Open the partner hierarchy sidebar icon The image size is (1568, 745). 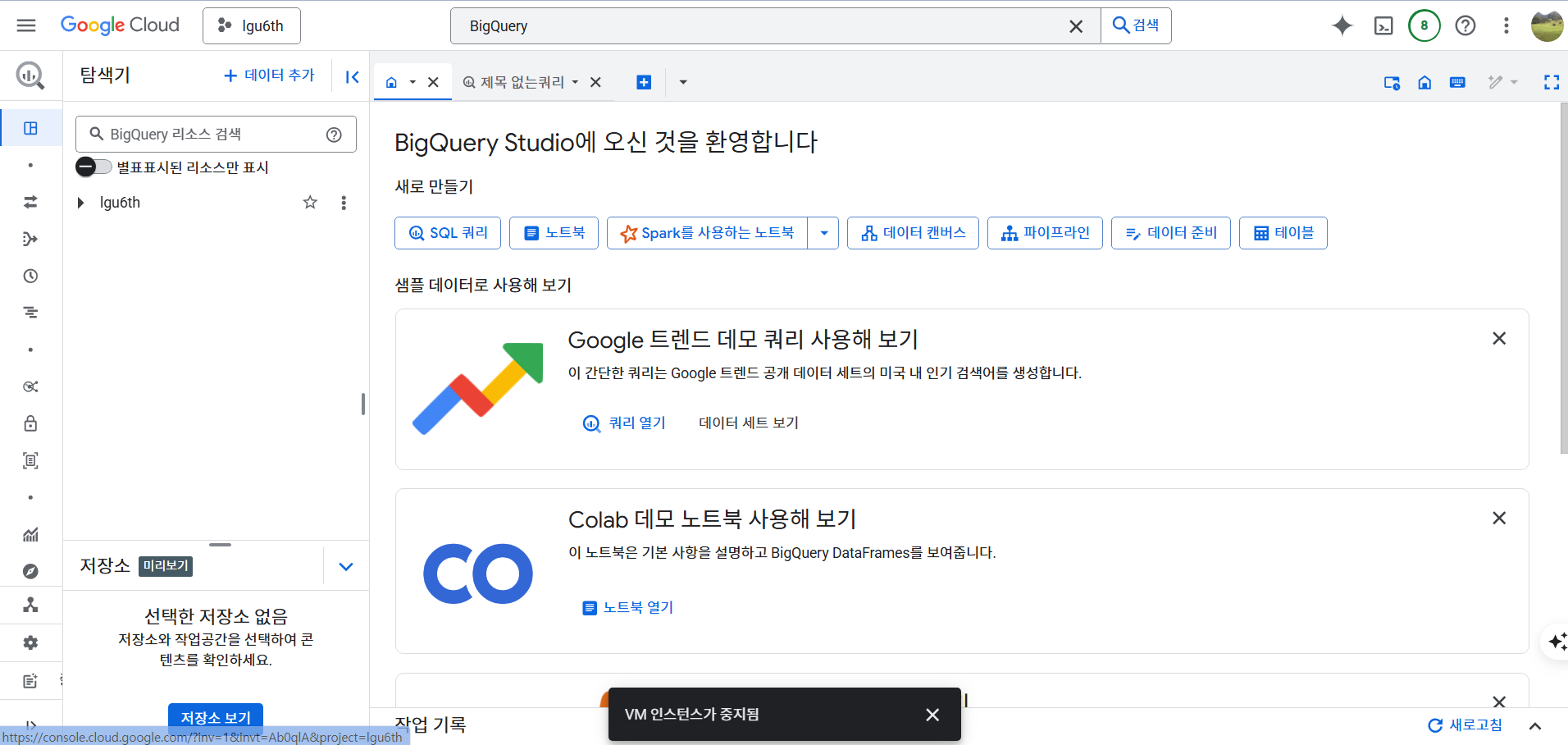point(30,605)
